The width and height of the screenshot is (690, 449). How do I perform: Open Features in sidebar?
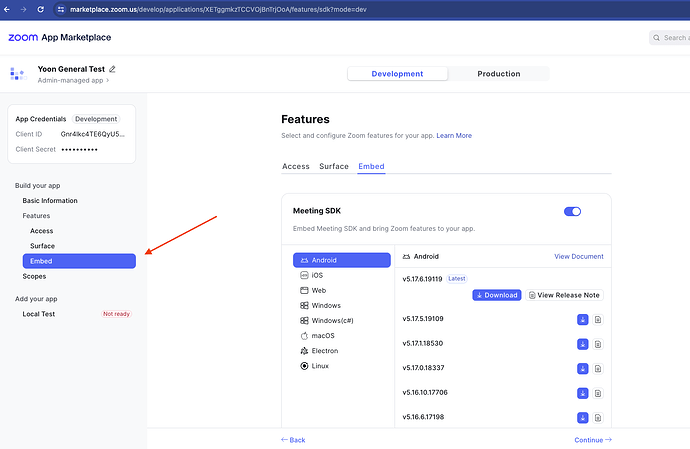click(36, 216)
